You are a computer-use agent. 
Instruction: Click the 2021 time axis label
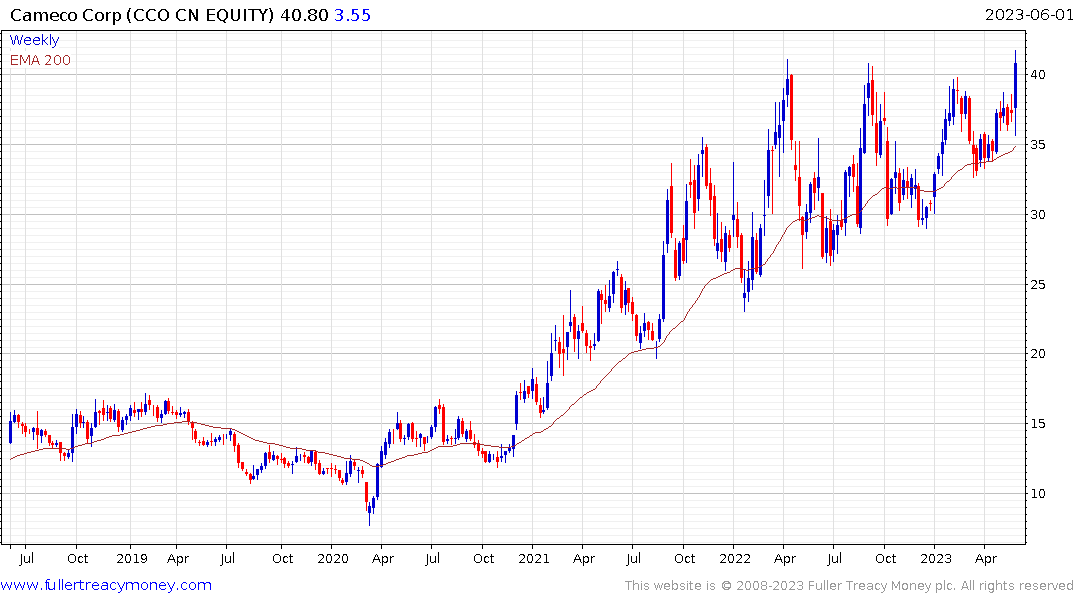[x=533, y=558]
